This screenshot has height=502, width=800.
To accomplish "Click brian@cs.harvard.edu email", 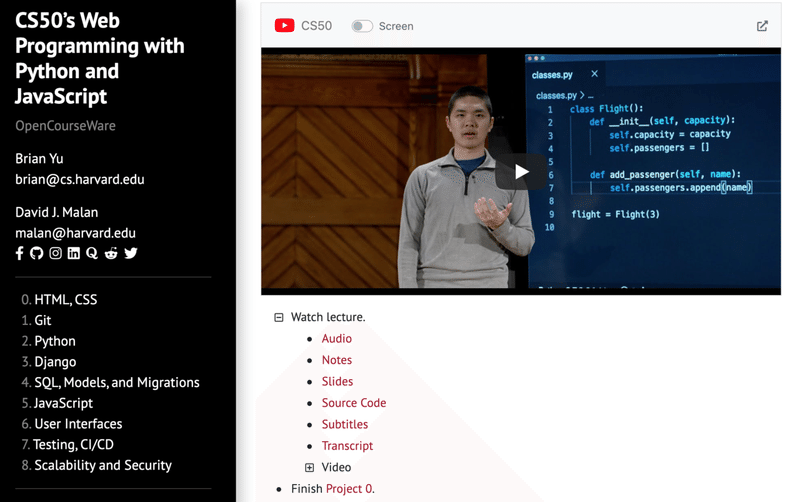I will (x=80, y=180).
